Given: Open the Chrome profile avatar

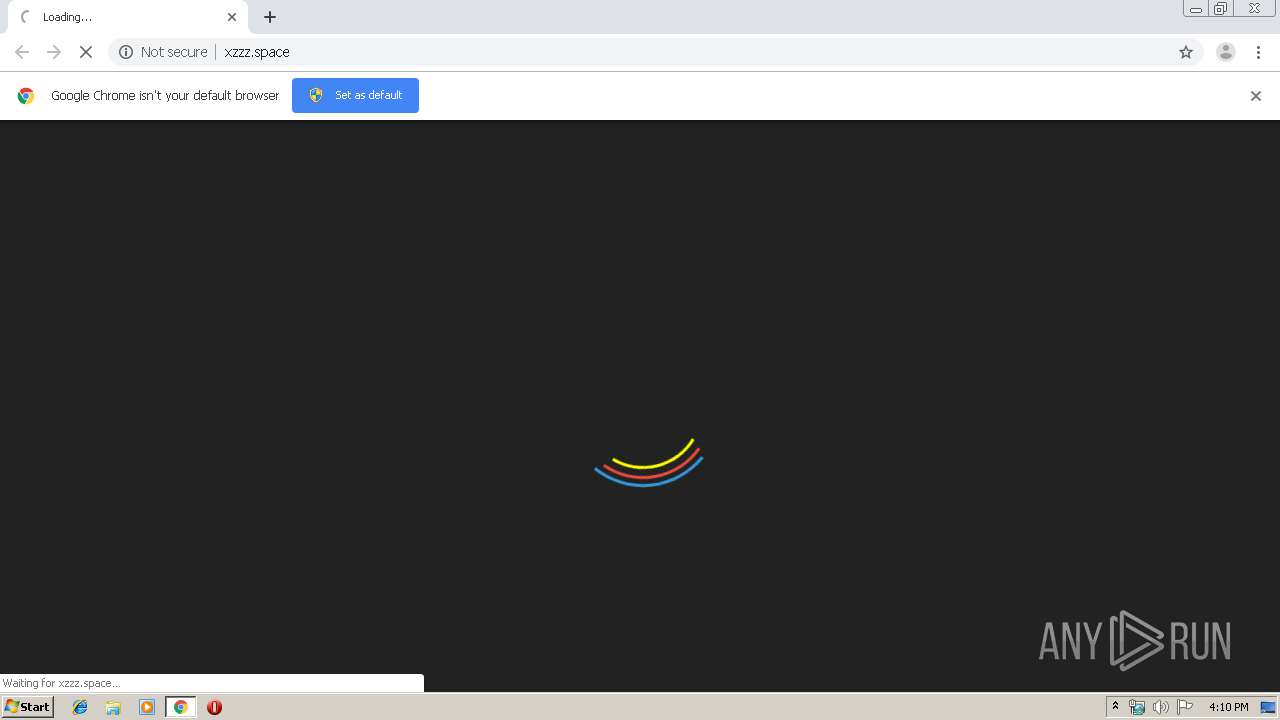Looking at the screenshot, I should coord(1226,52).
